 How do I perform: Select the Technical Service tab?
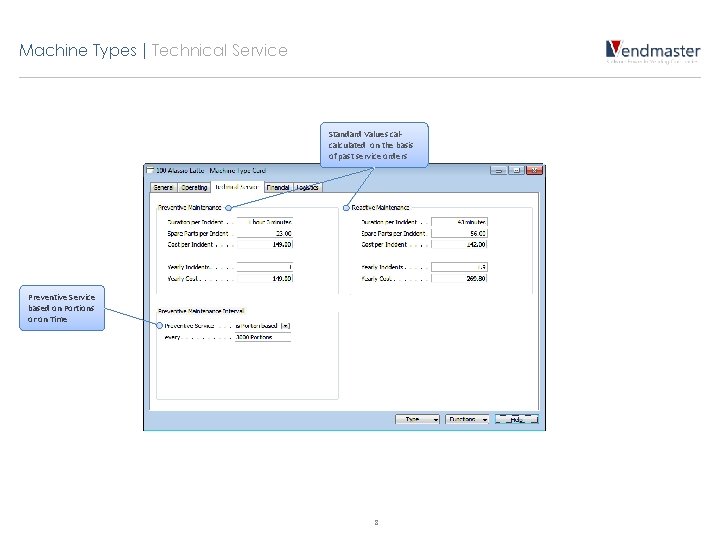(237, 187)
